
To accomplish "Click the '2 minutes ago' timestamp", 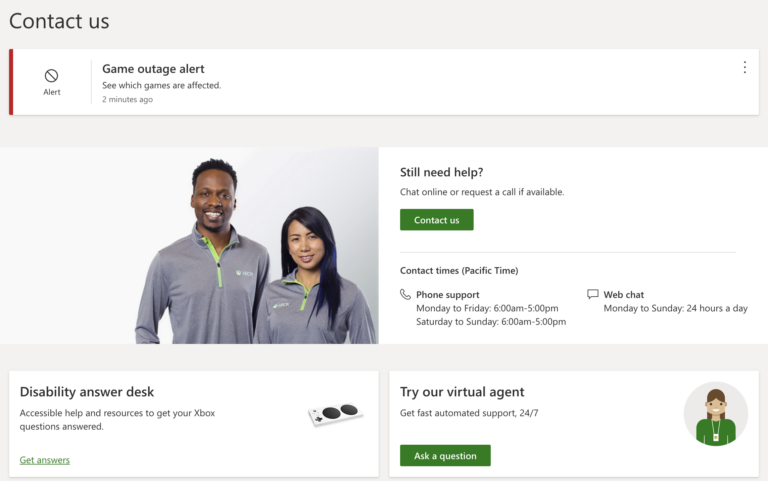I will coord(127,100).
